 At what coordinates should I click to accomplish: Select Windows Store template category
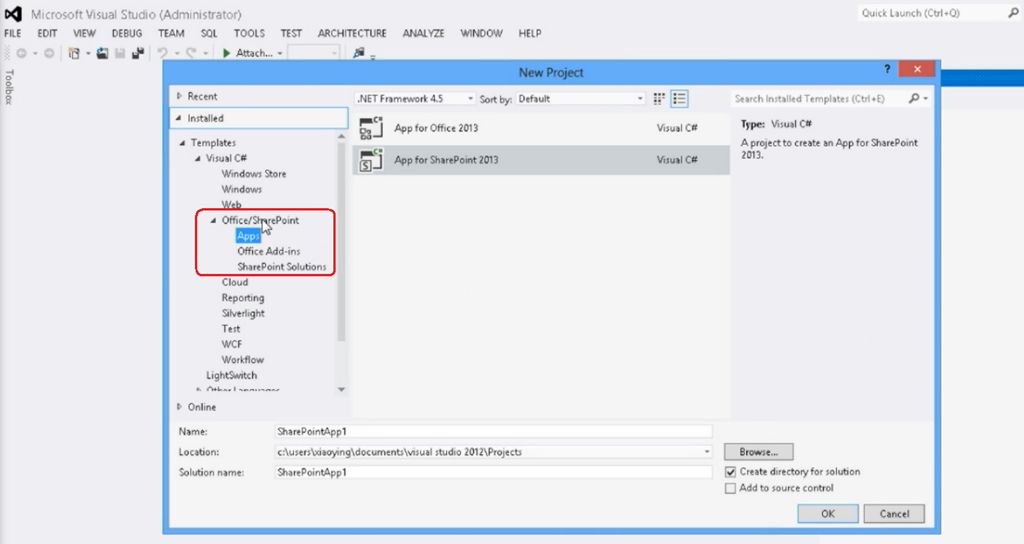(x=253, y=174)
